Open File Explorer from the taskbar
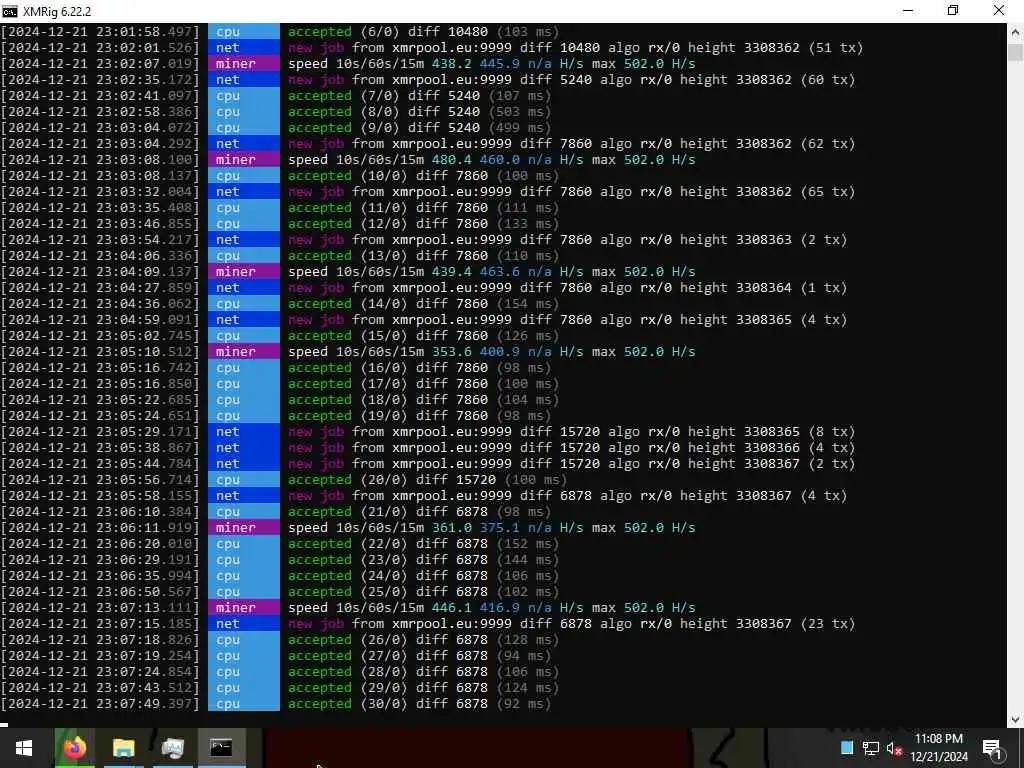The width and height of the screenshot is (1024, 768). 123,748
